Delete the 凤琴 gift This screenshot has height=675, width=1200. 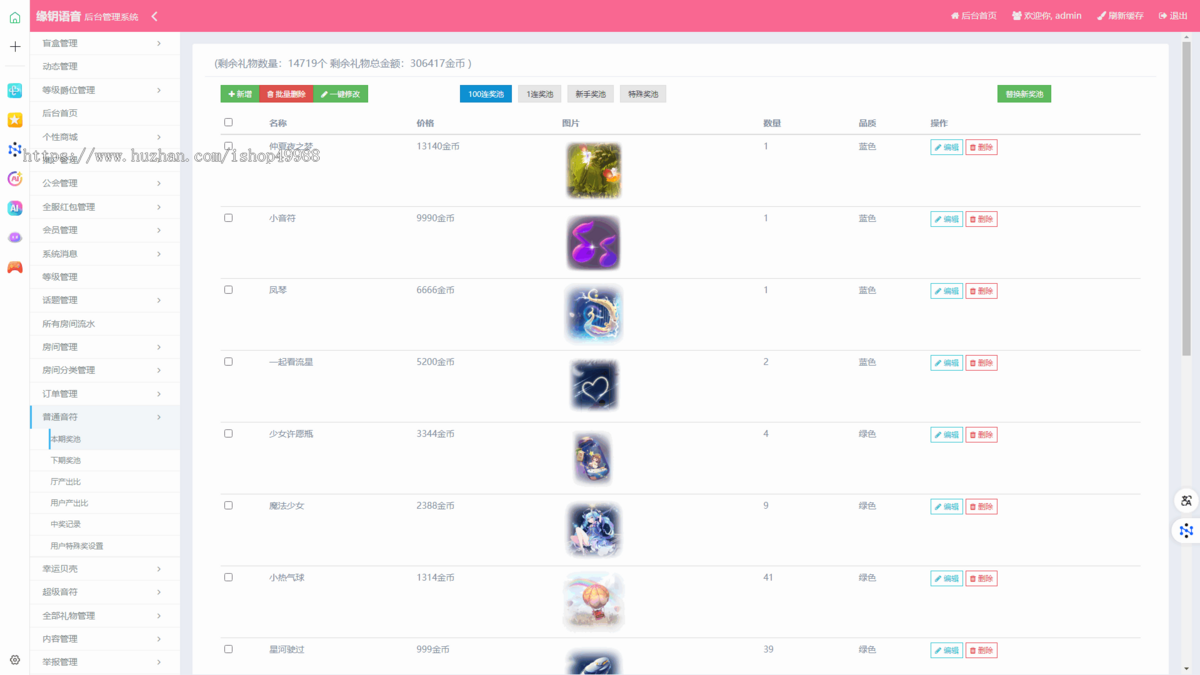981,291
